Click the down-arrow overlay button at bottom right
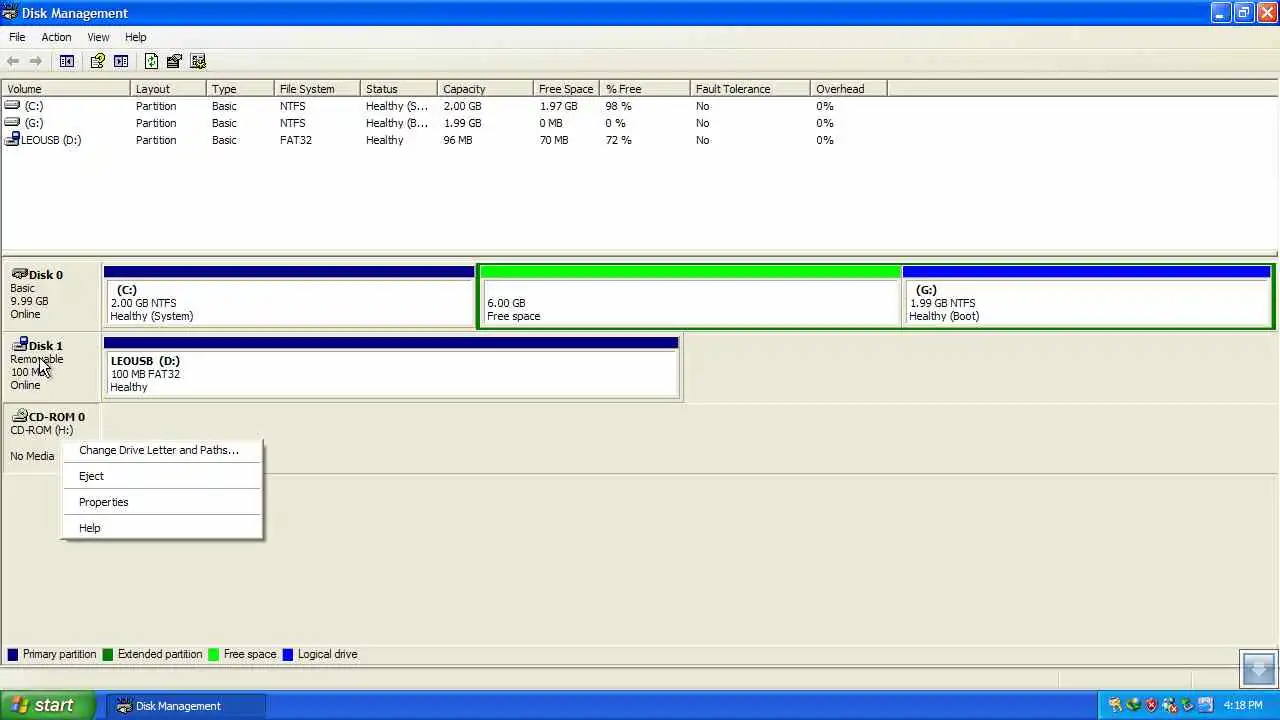 [1259, 668]
